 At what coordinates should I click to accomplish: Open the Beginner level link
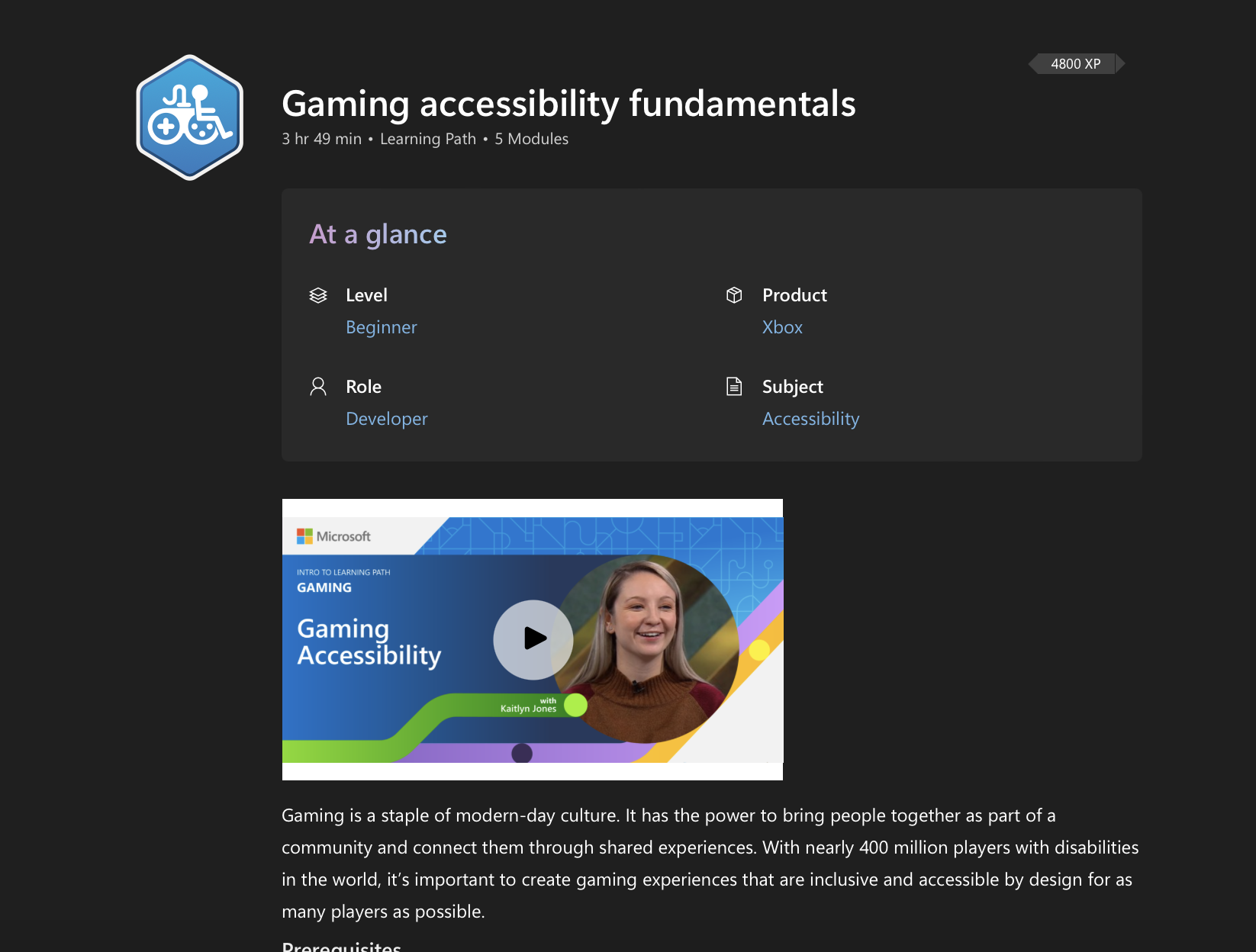[381, 327]
